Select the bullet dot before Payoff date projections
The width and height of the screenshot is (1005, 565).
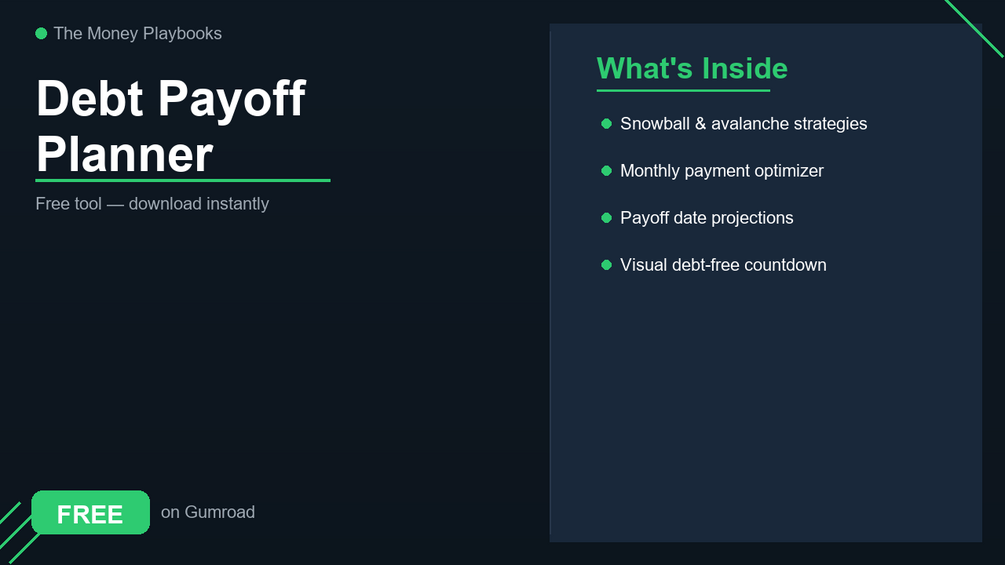606,218
